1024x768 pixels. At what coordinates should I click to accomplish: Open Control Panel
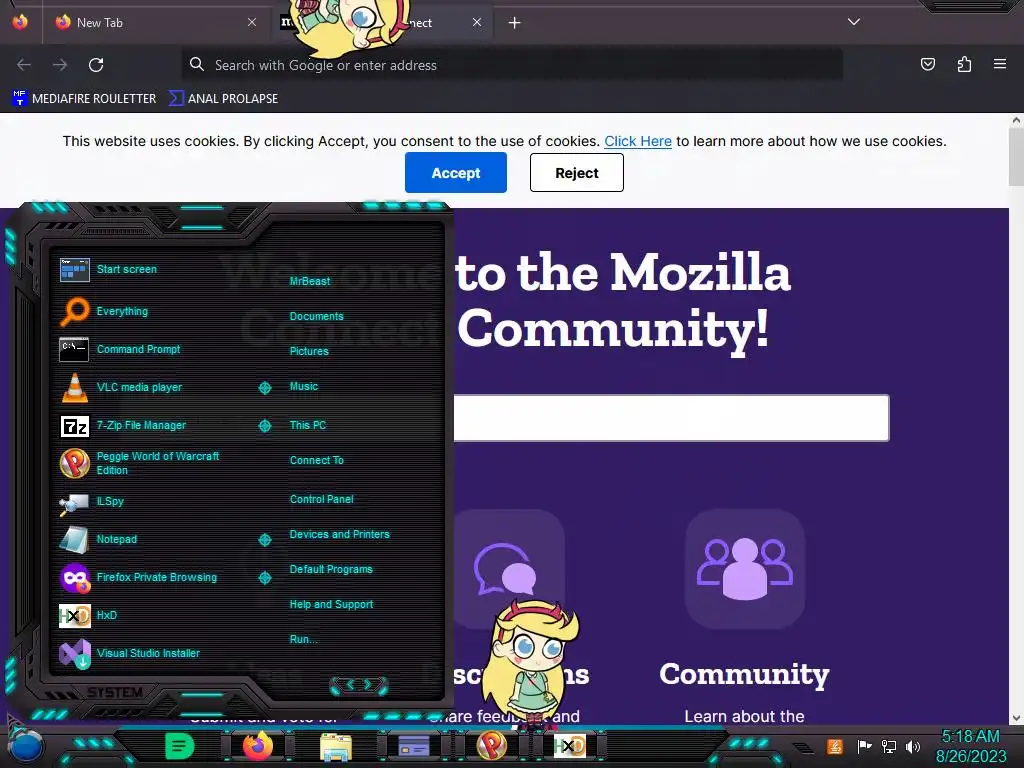pyautogui.click(x=321, y=499)
